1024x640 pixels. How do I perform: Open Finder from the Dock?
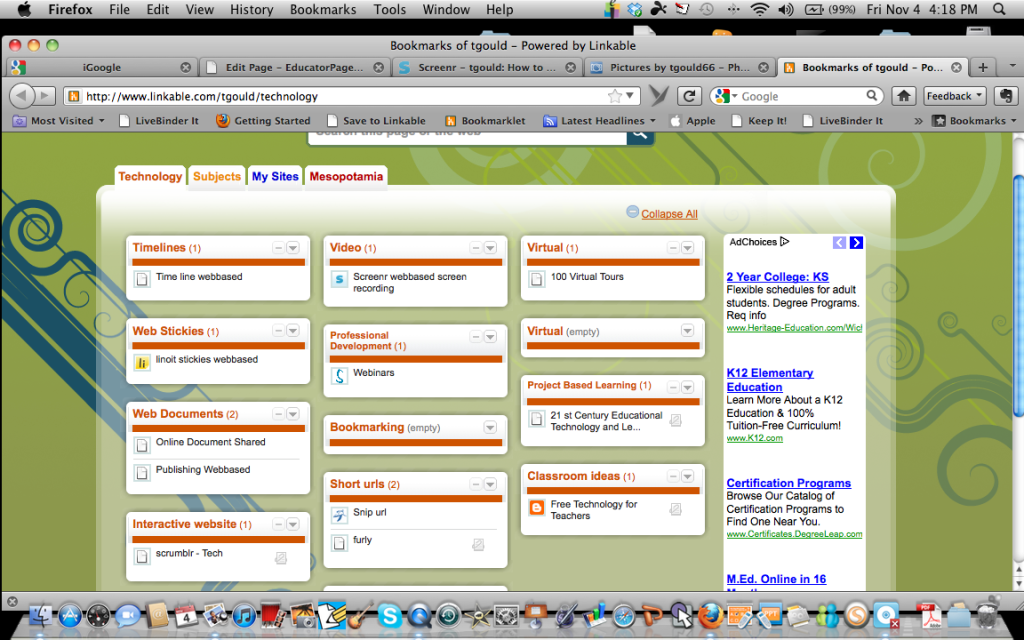(x=41, y=615)
